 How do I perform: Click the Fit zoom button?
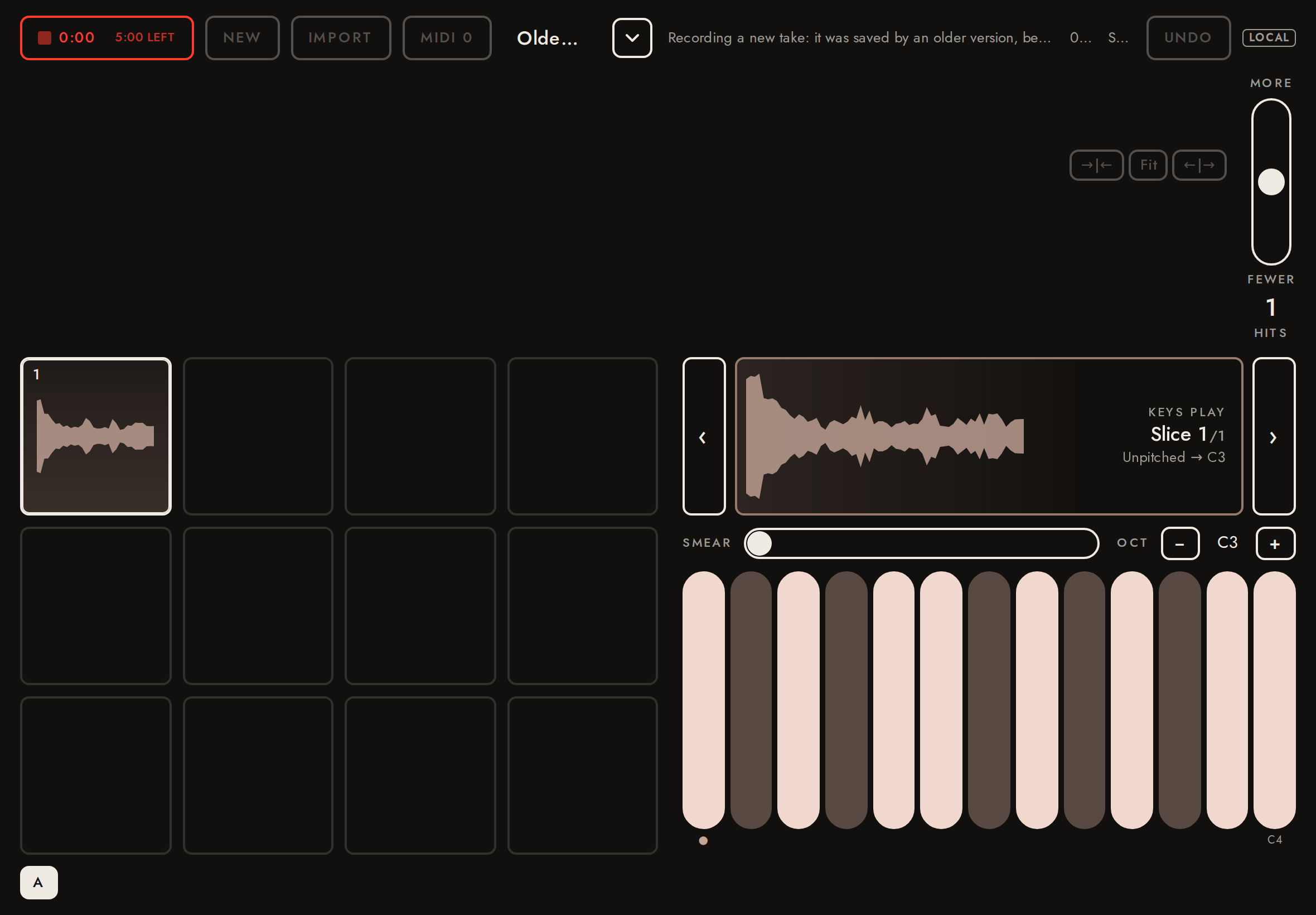click(1148, 165)
